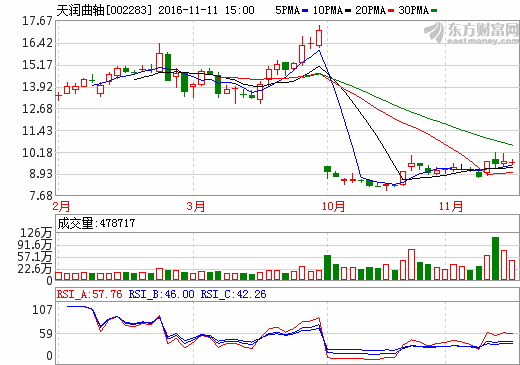The image size is (520, 365).
Task: Click the 59 RSI axis label
Action: coord(46,334)
